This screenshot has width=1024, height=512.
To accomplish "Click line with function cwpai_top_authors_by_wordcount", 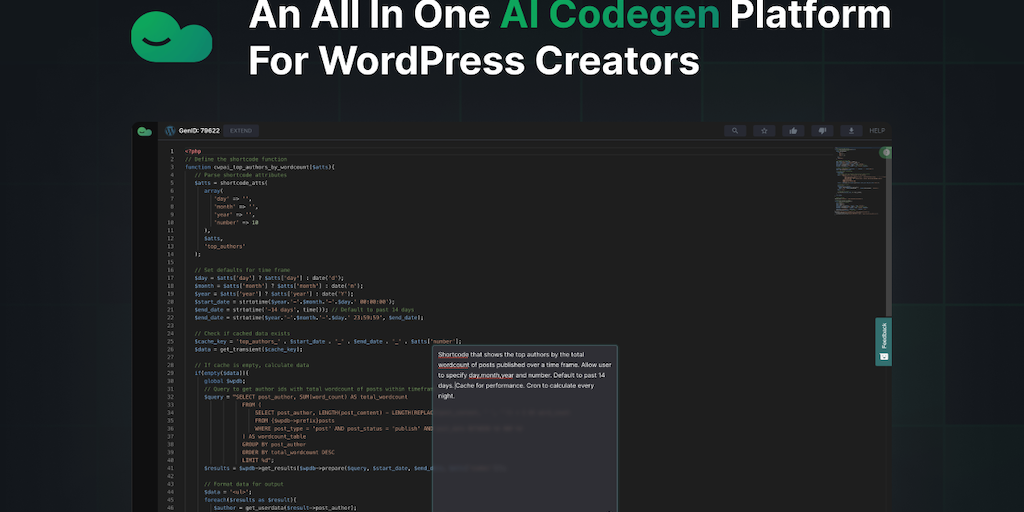I will coord(259,167).
